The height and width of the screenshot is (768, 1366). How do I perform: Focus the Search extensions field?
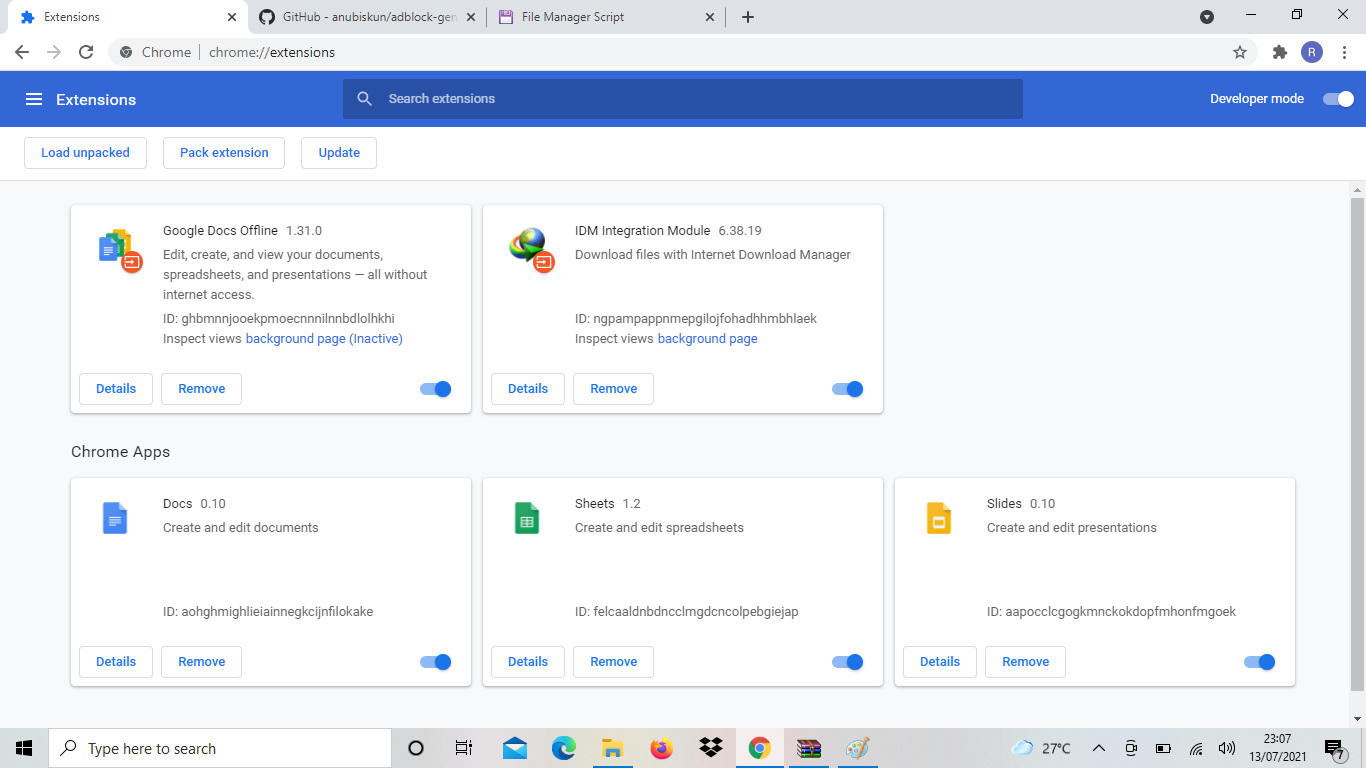[683, 99]
